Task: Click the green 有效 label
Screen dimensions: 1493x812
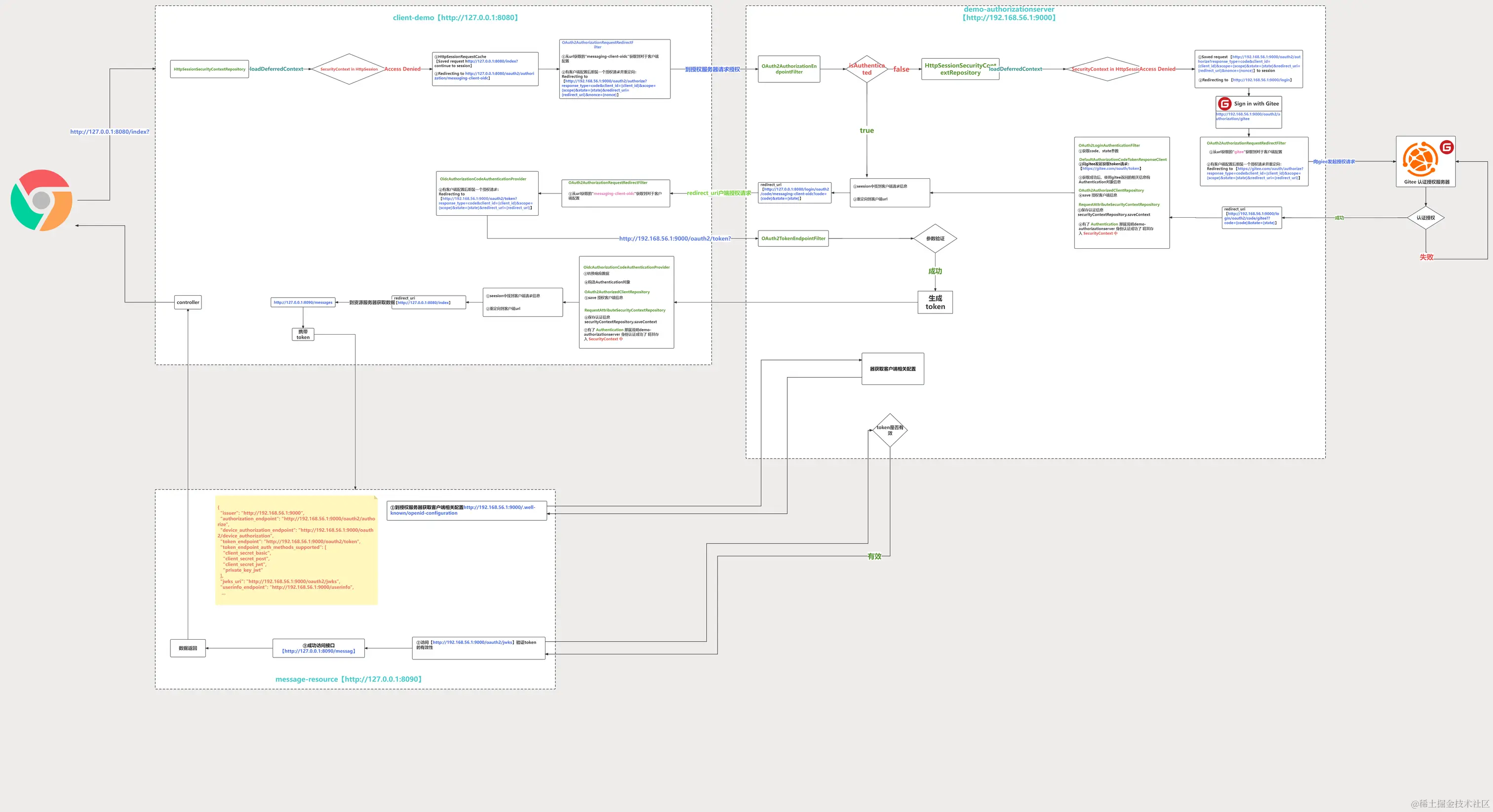Action: tap(874, 556)
